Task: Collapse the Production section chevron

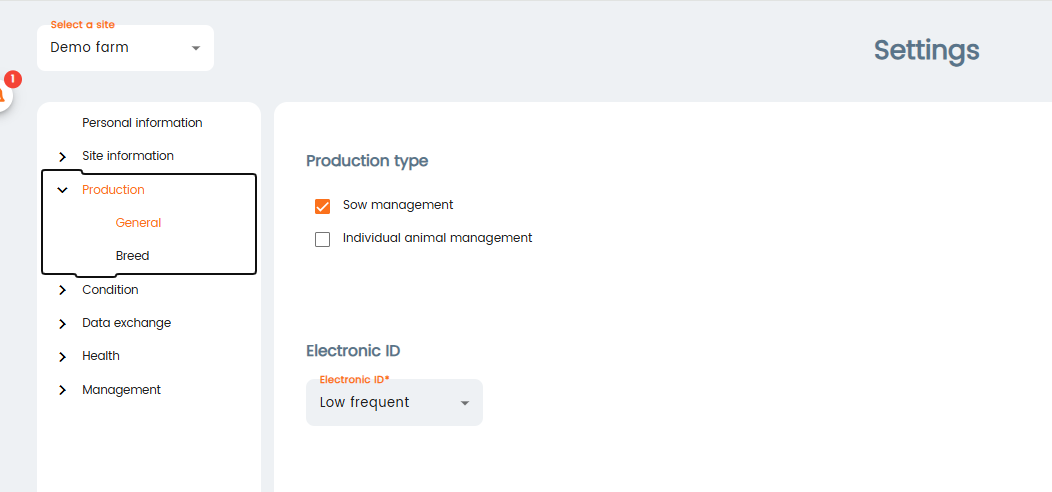Action: click(63, 190)
